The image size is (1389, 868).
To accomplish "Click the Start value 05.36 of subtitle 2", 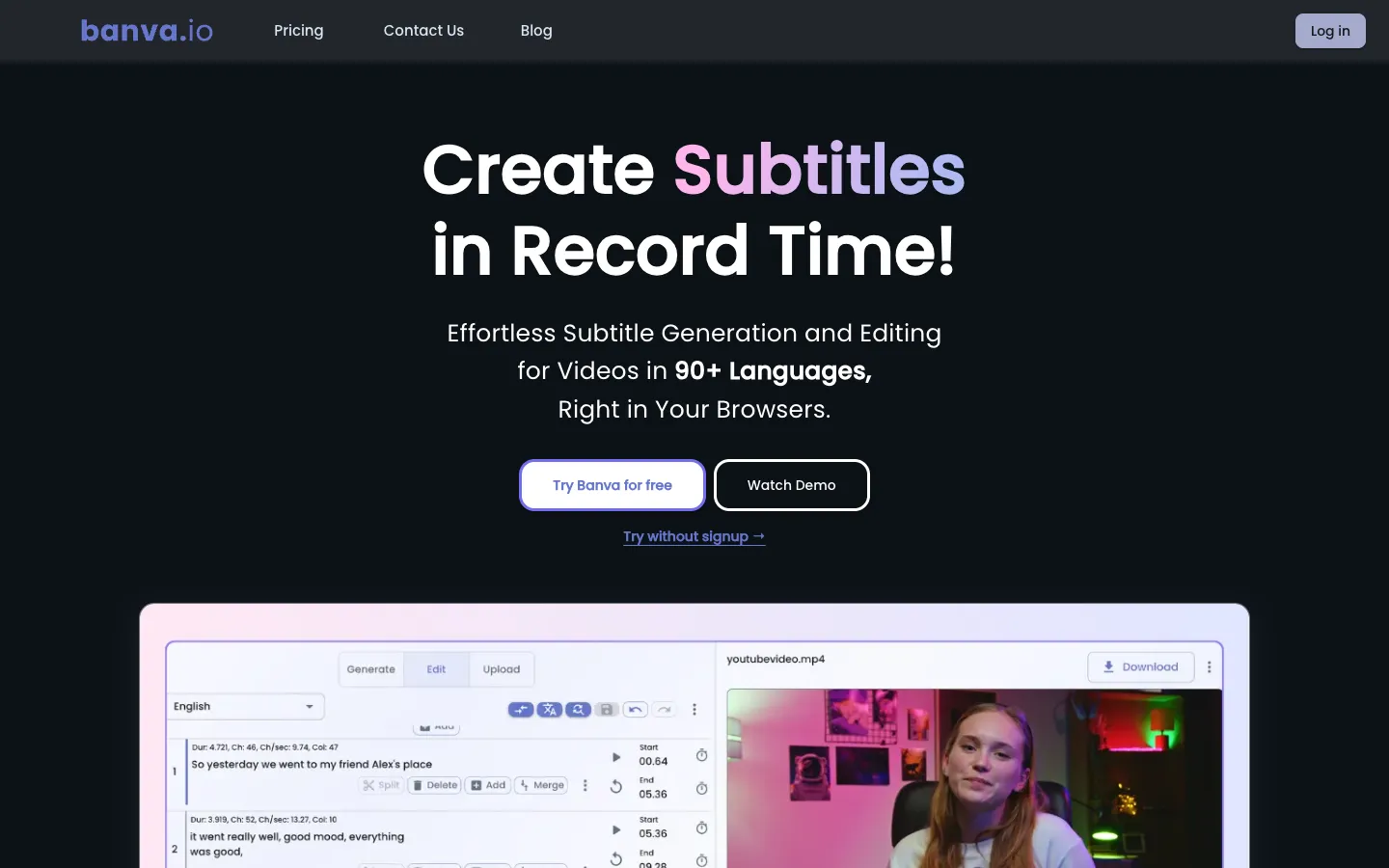I will coord(653,833).
